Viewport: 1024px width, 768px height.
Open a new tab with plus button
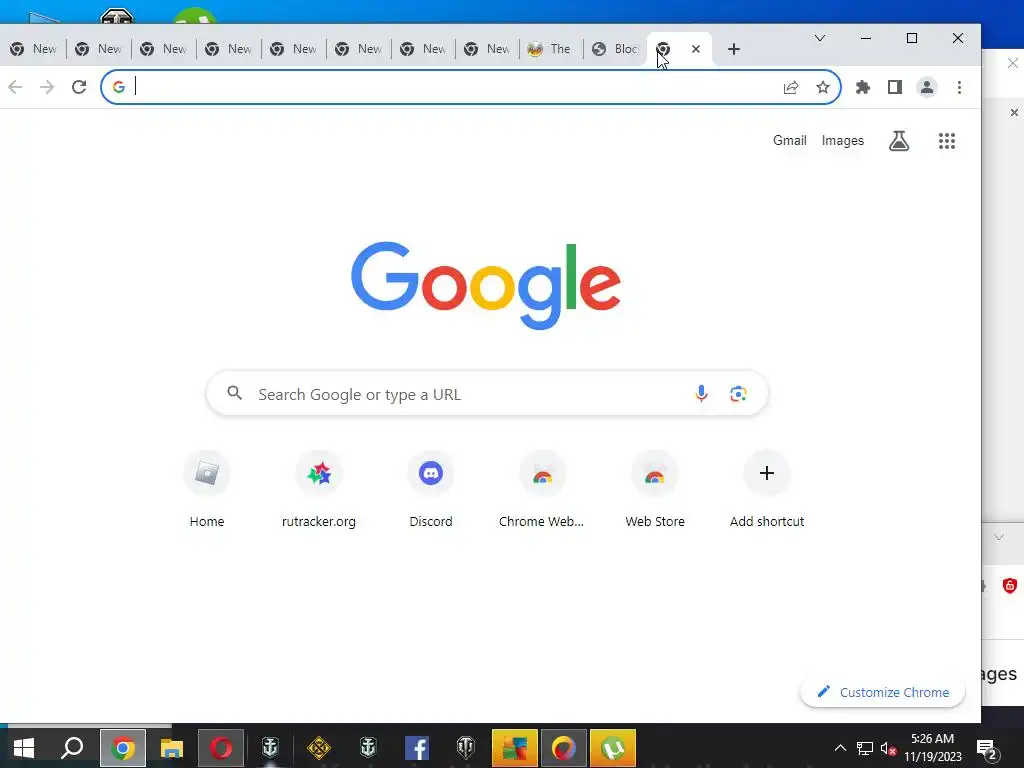point(733,49)
